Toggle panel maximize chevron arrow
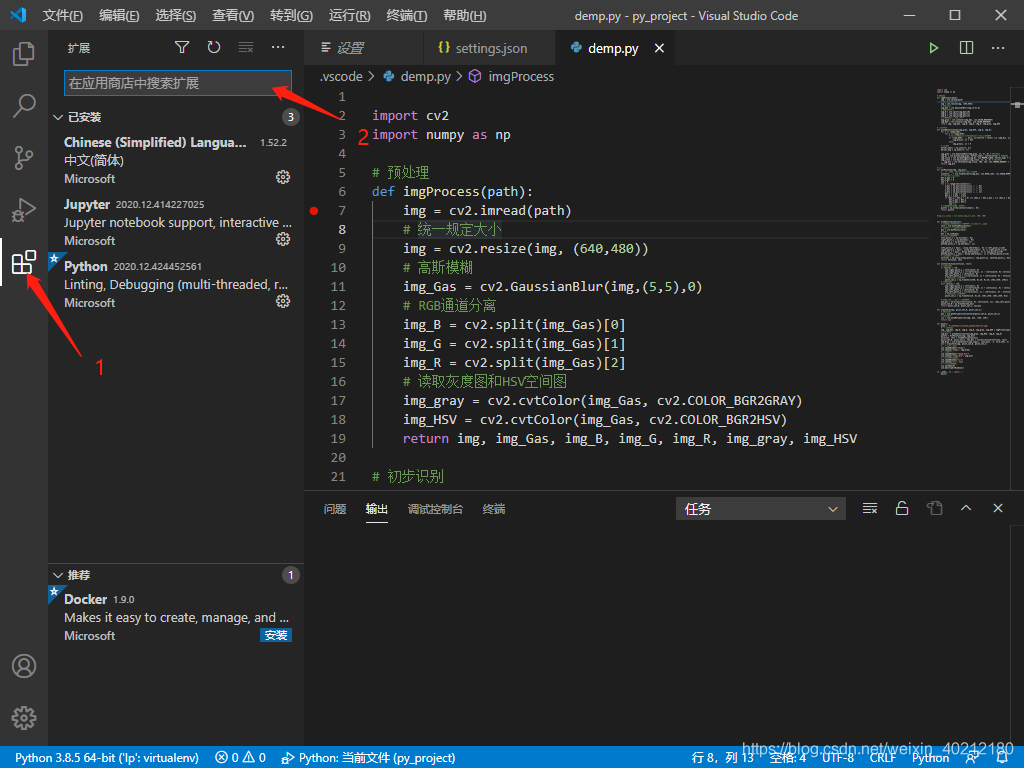Viewport: 1024px width, 768px height. [966, 508]
